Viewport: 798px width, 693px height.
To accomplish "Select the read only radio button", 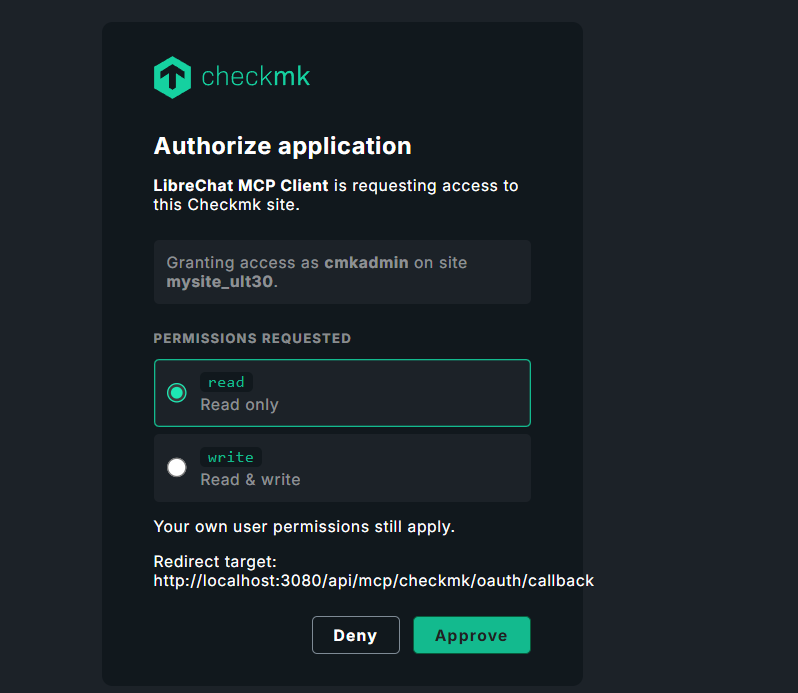I will (x=177, y=393).
